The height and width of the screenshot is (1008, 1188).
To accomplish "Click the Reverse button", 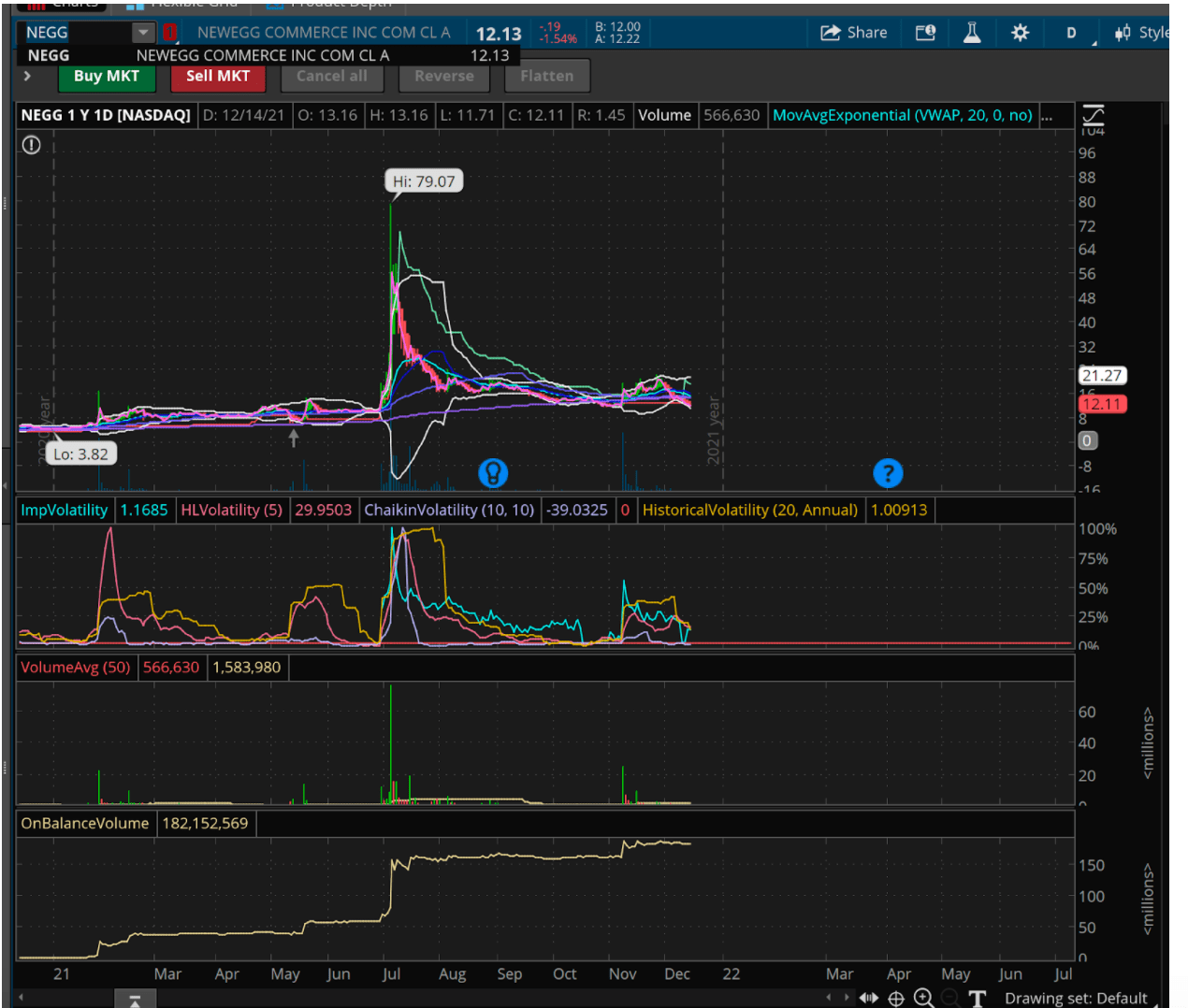I will 443,76.
